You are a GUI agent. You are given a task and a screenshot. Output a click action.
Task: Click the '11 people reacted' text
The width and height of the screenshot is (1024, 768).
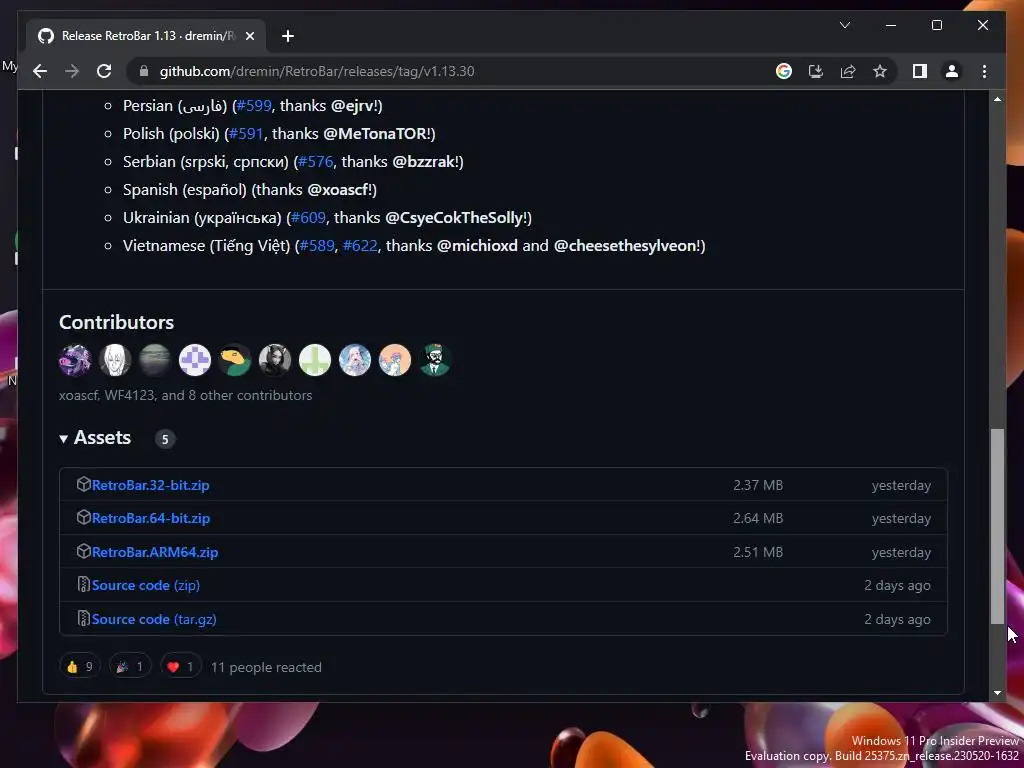[266, 667]
